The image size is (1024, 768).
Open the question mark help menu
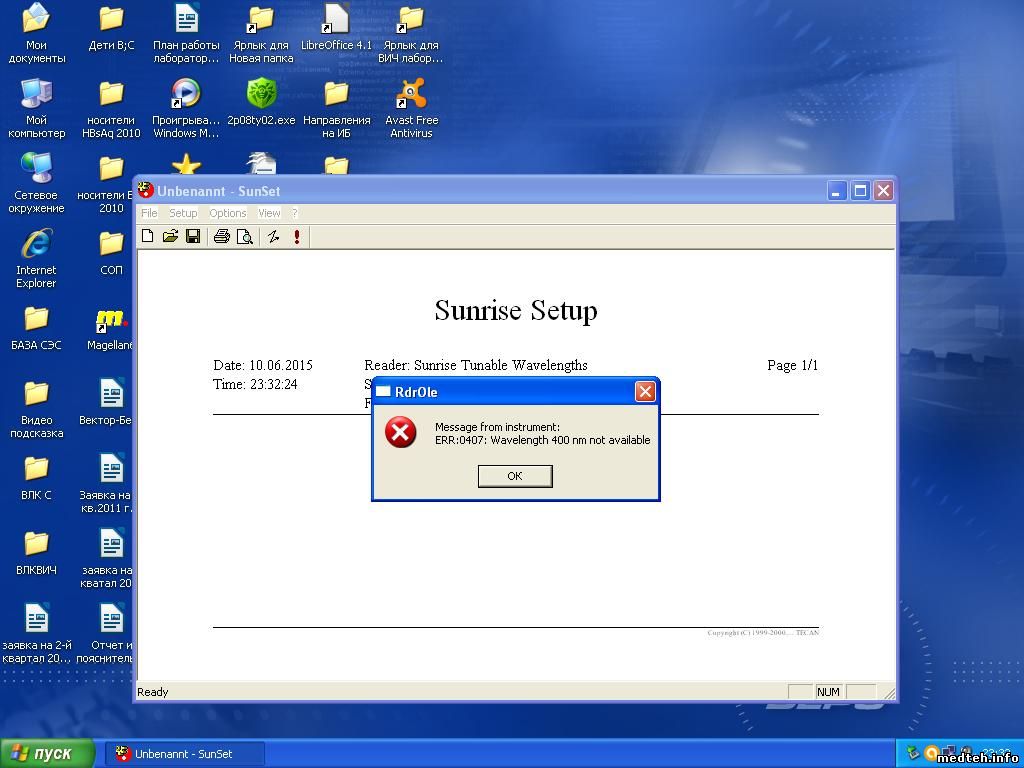(x=295, y=213)
